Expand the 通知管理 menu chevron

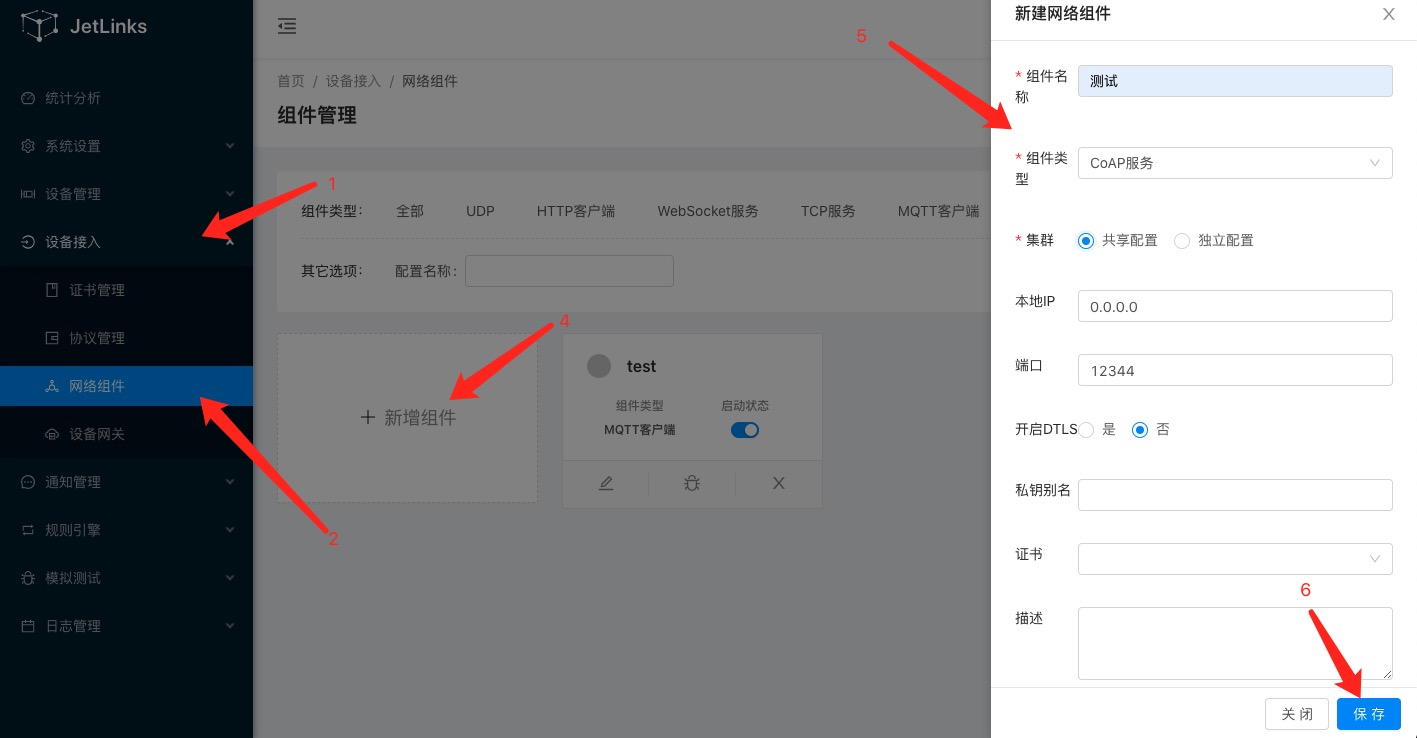click(230, 482)
